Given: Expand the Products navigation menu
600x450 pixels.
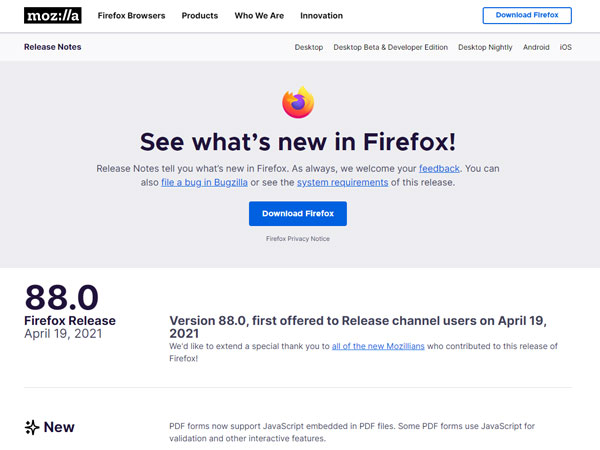Looking at the screenshot, I should pyautogui.click(x=199, y=16).
